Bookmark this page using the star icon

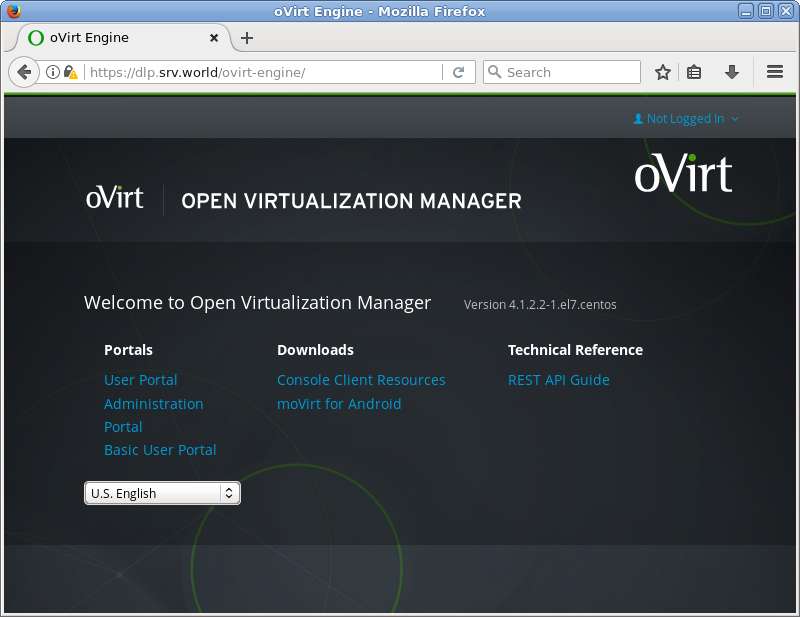(x=663, y=72)
